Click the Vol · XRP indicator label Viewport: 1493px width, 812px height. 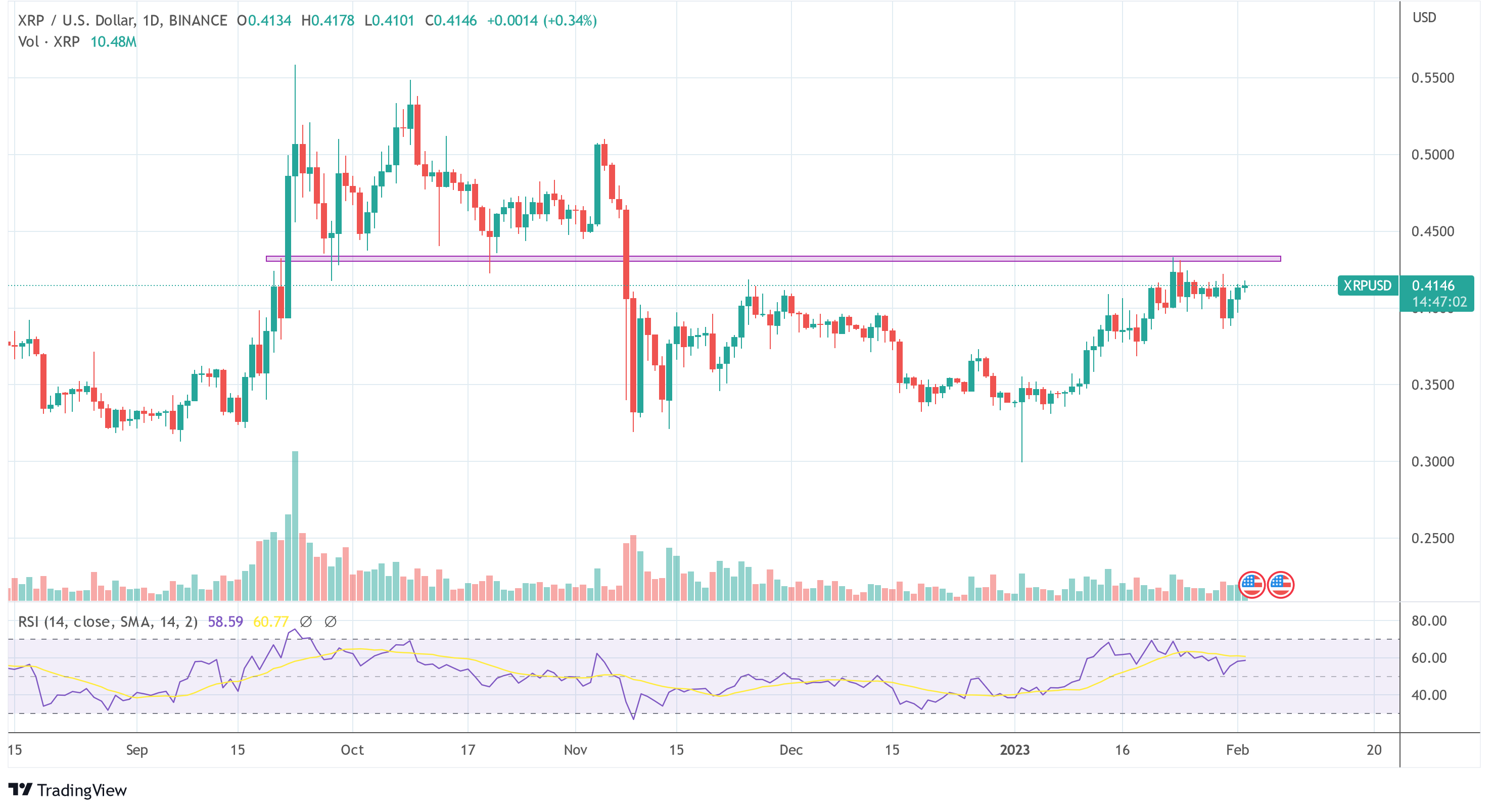[x=49, y=42]
